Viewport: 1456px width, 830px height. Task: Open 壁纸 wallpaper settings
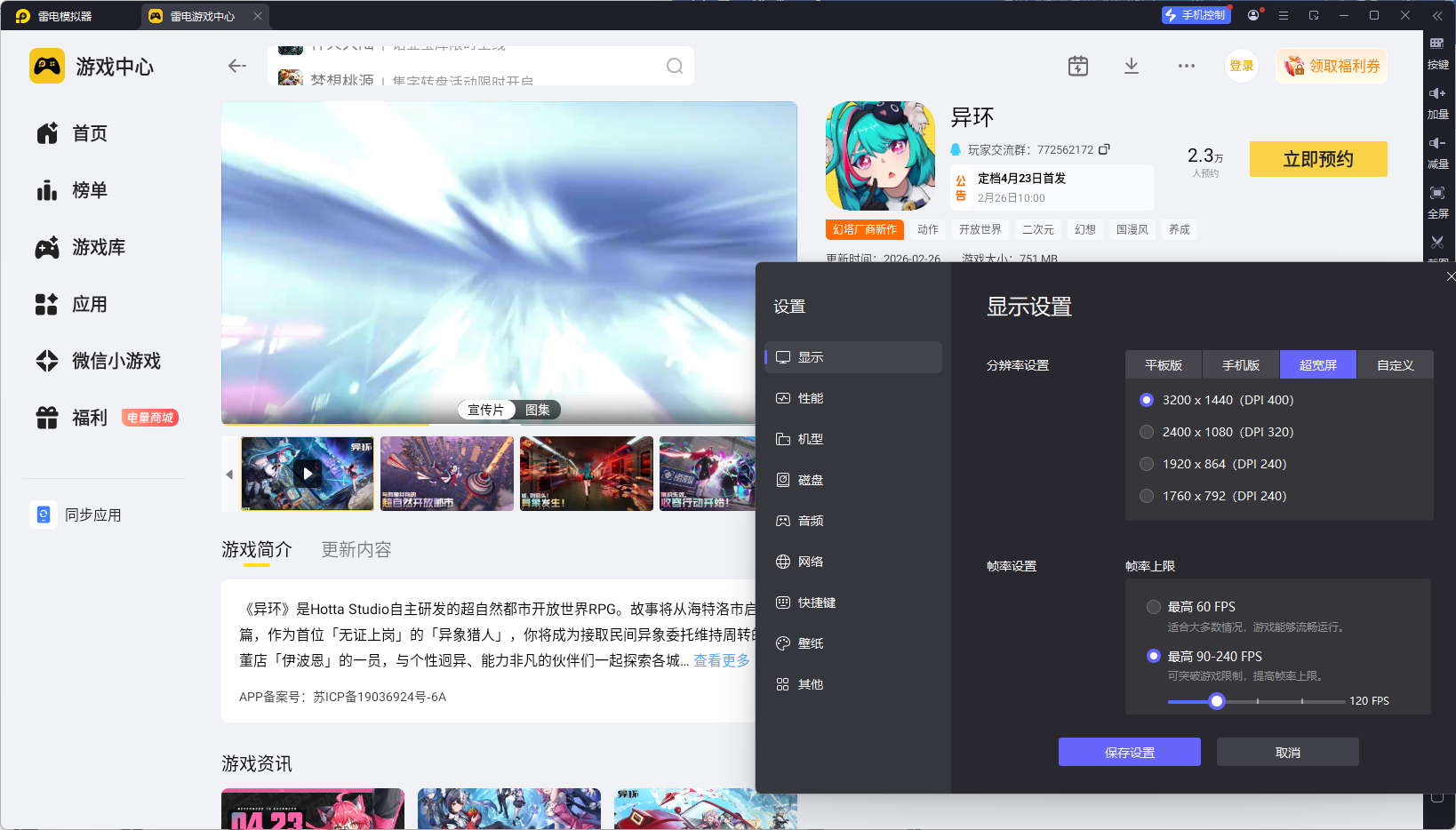(853, 643)
